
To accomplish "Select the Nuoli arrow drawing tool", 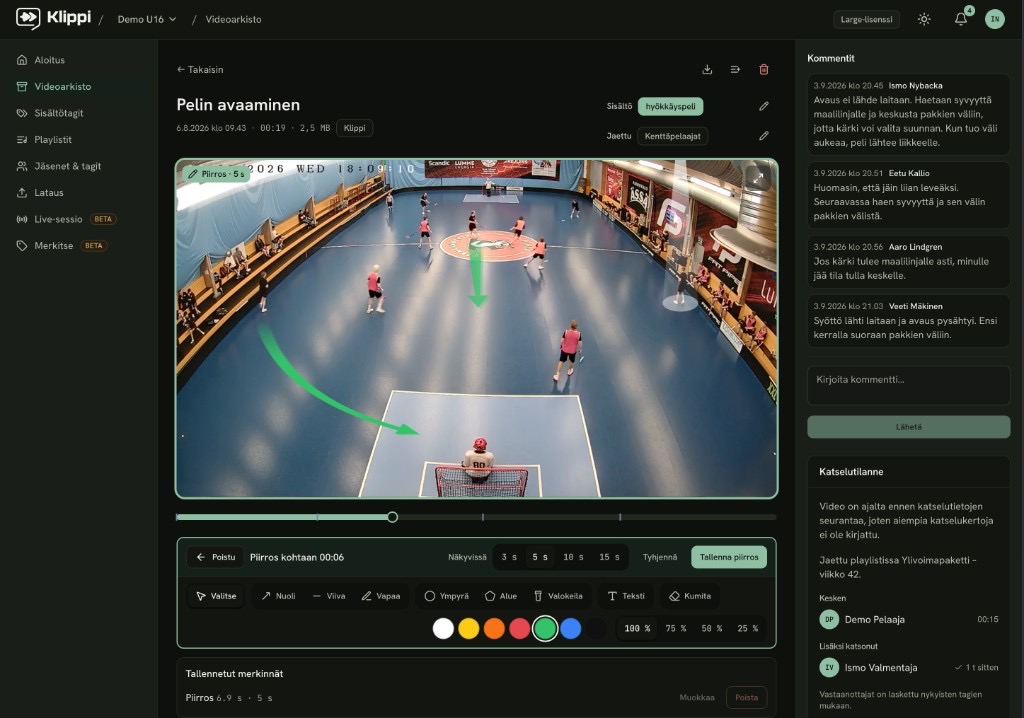I will 278,596.
